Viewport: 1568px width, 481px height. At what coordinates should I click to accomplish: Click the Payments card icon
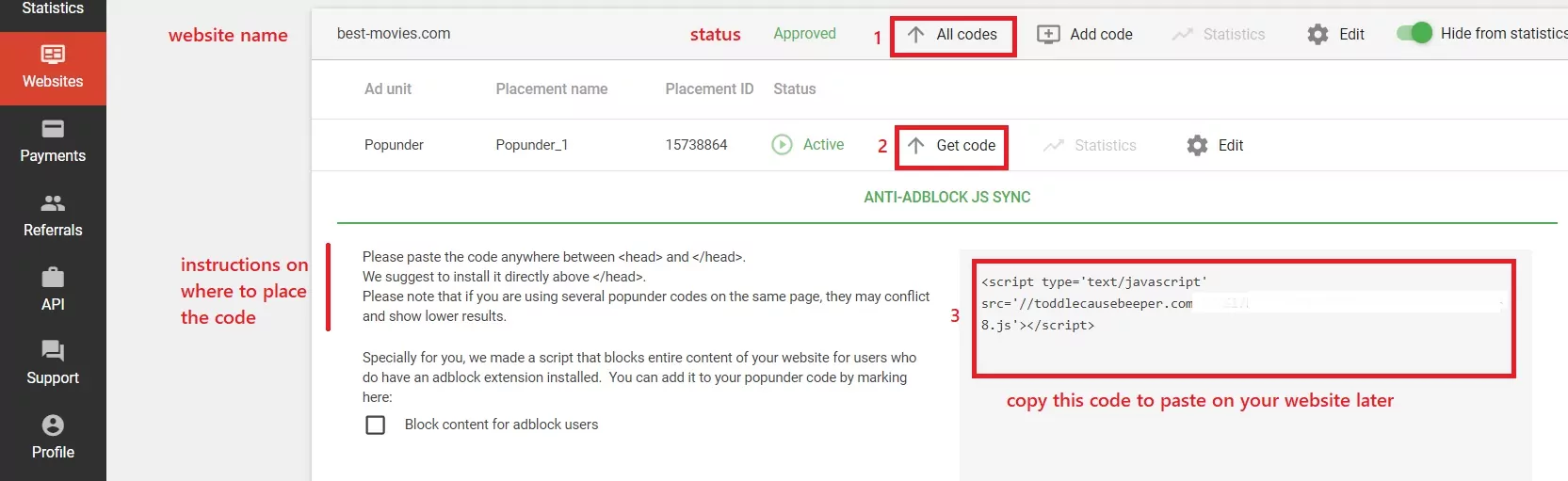pos(53,129)
